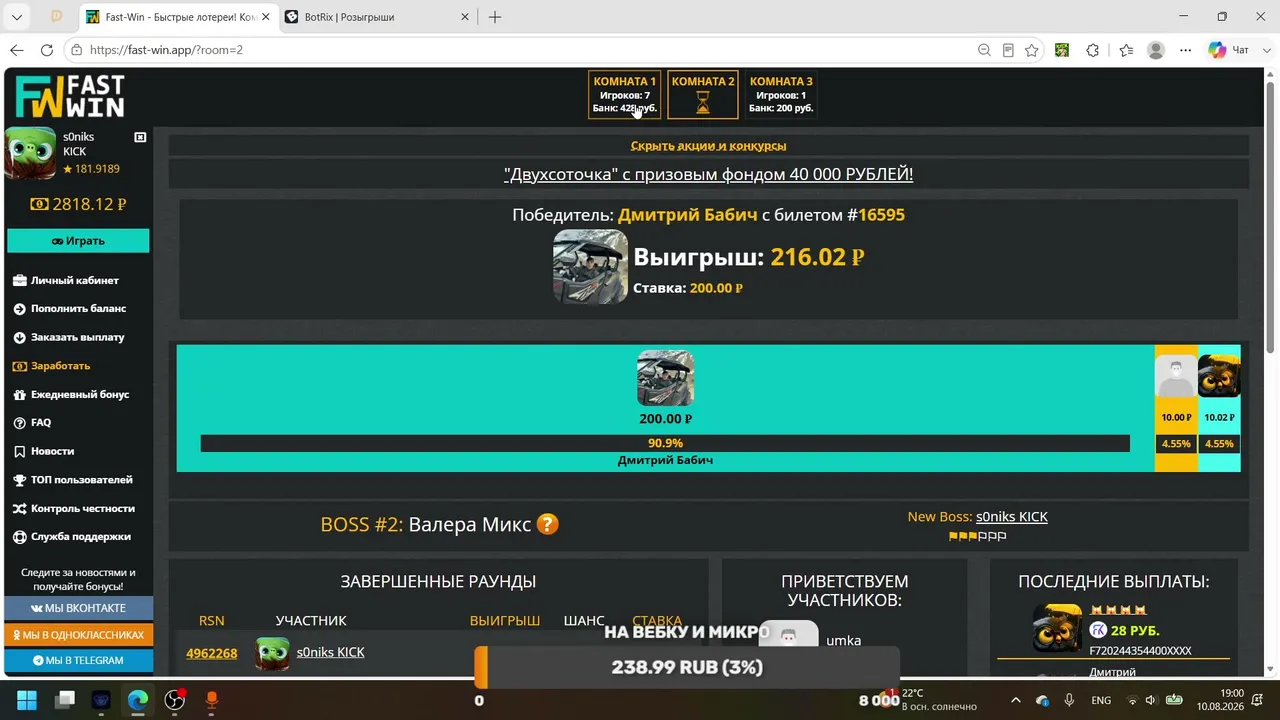Open the tab search dropdown
The width and height of the screenshot is (1280, 720).
[x=16, y=17]
